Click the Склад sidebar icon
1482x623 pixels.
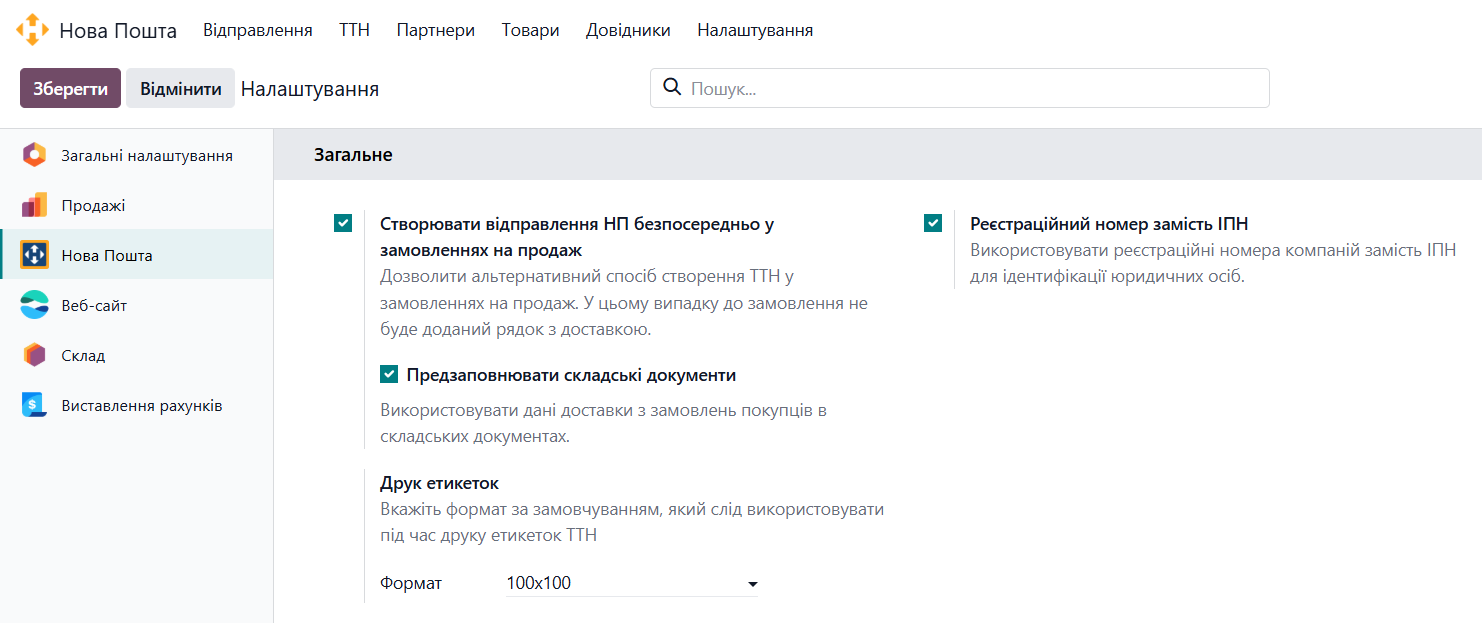[x=34, y=355]
